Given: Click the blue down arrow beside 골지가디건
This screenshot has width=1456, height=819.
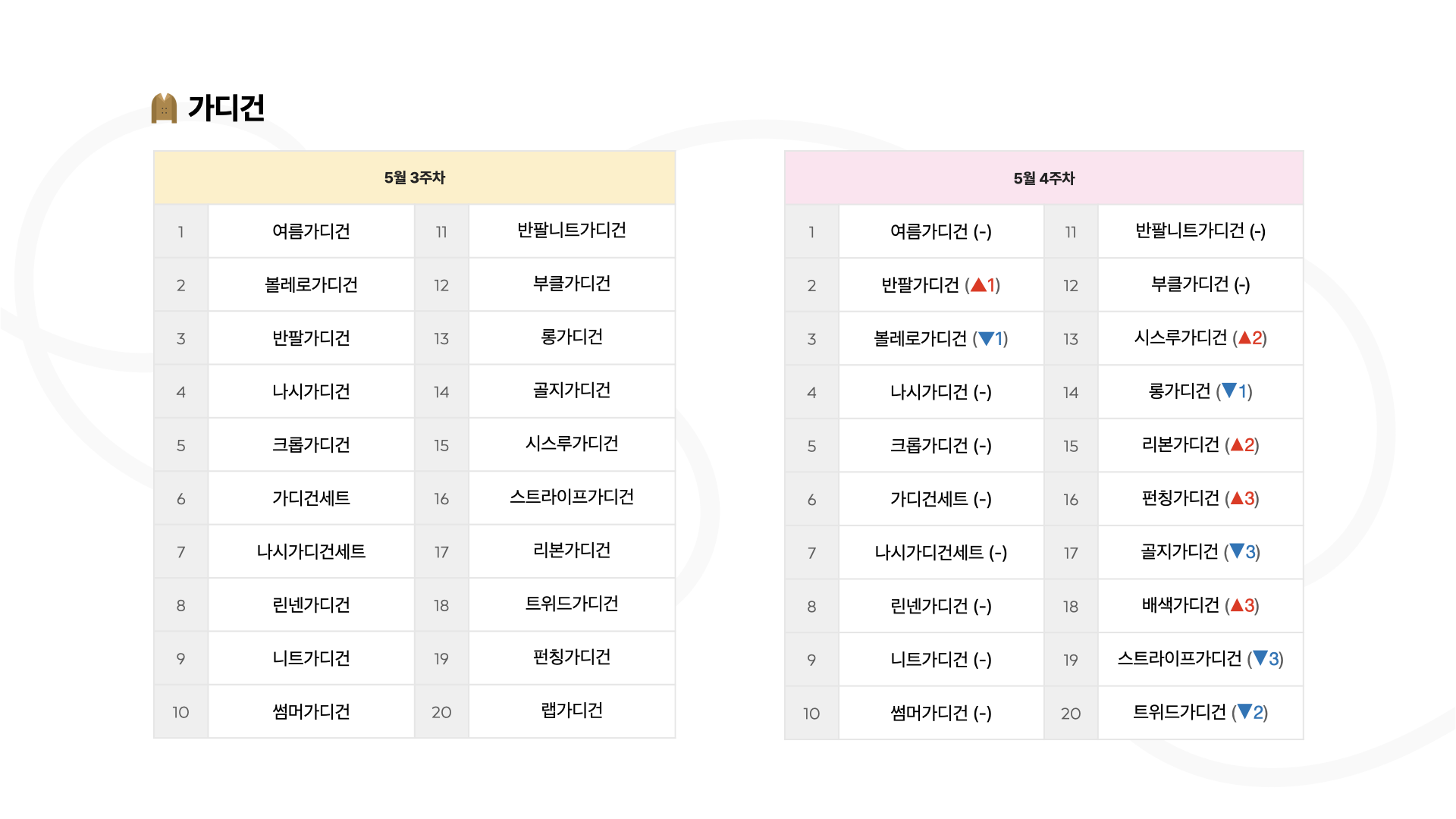Looking at the screenshot, I should 1237,551.
